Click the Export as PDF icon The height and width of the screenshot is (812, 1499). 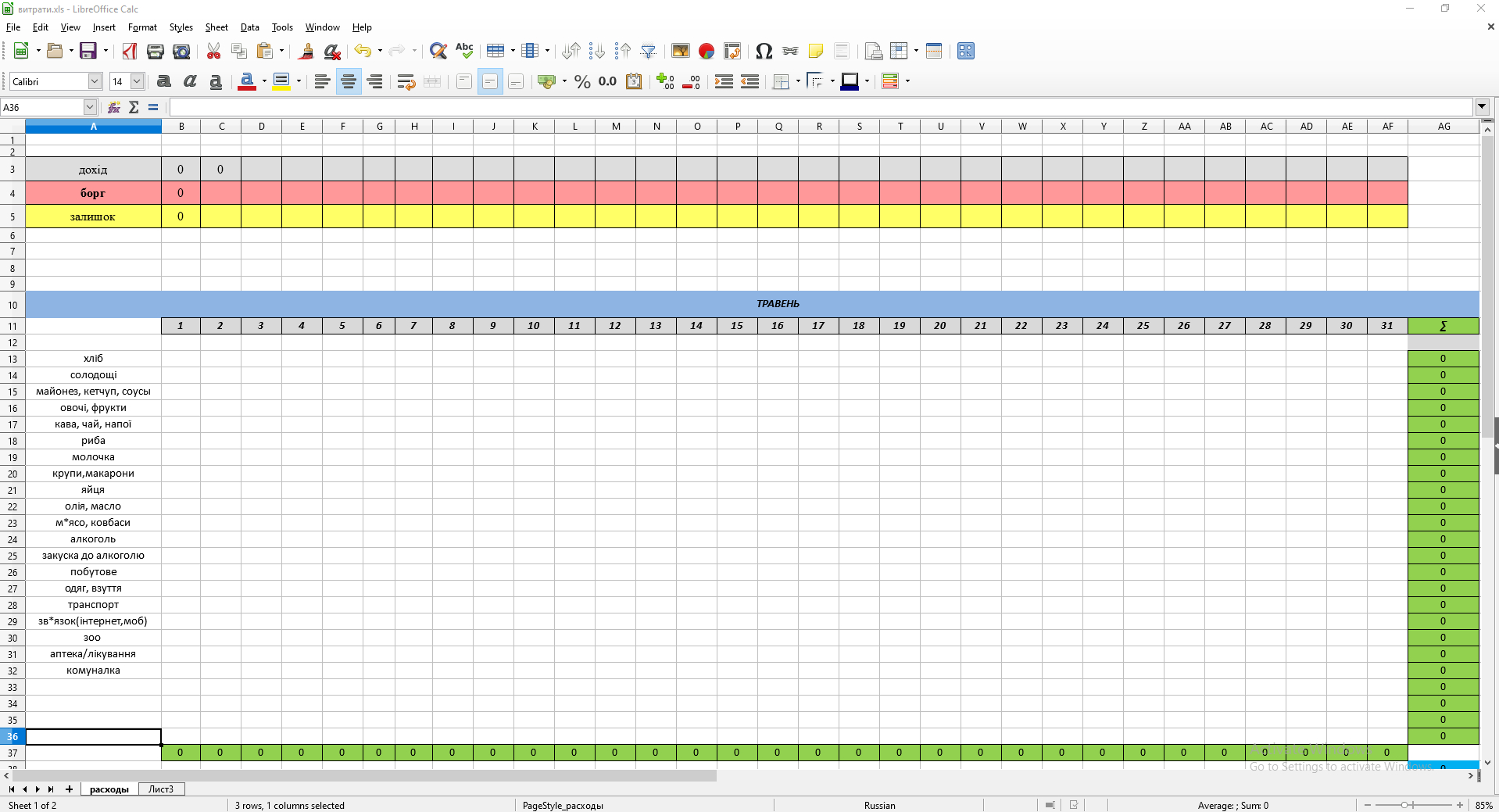130,51
